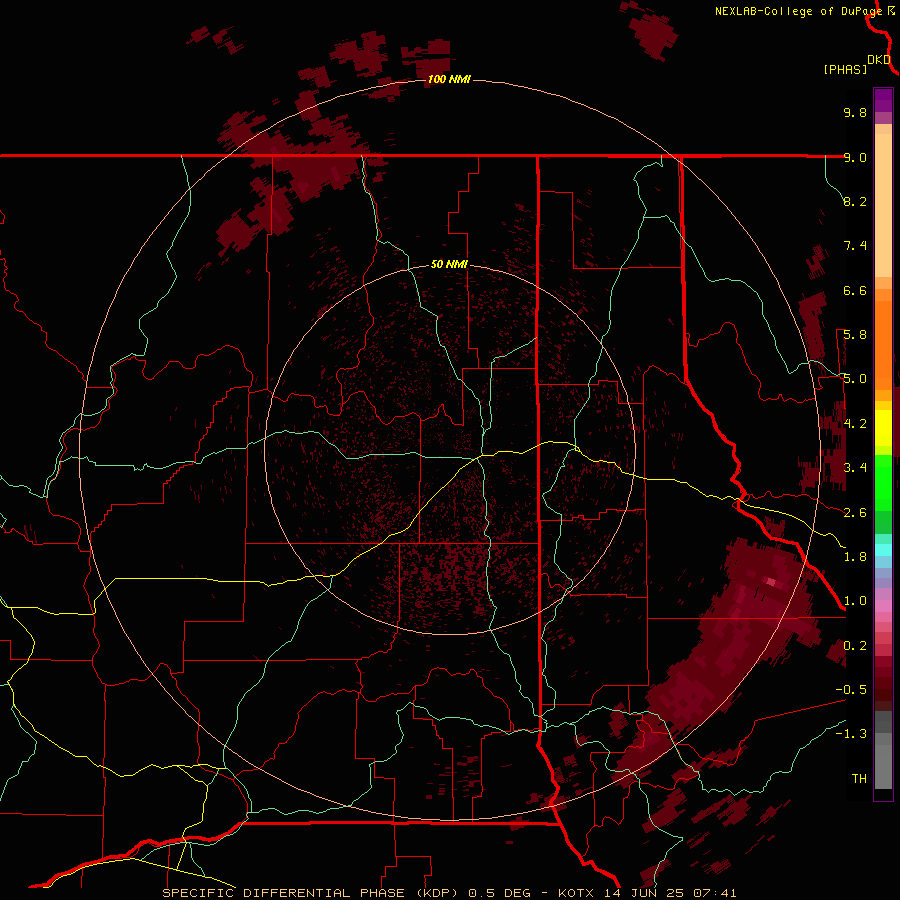Click the TH threshold label on the scale
Screen dimensions: 900x900
[x=859, y=779]
